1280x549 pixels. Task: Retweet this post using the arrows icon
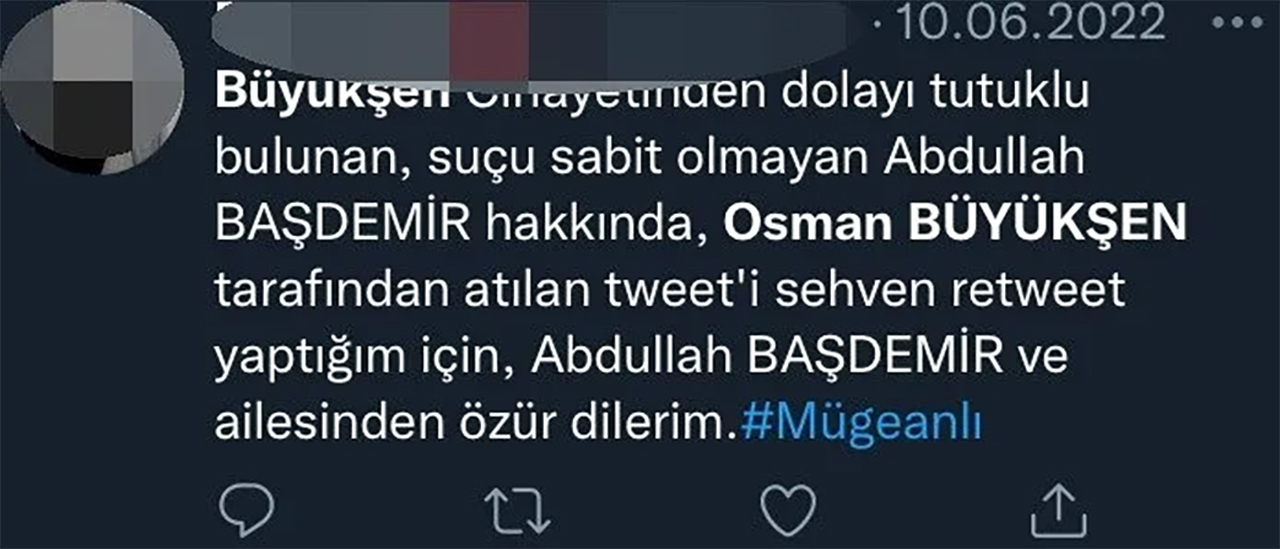tap(518, 509)
